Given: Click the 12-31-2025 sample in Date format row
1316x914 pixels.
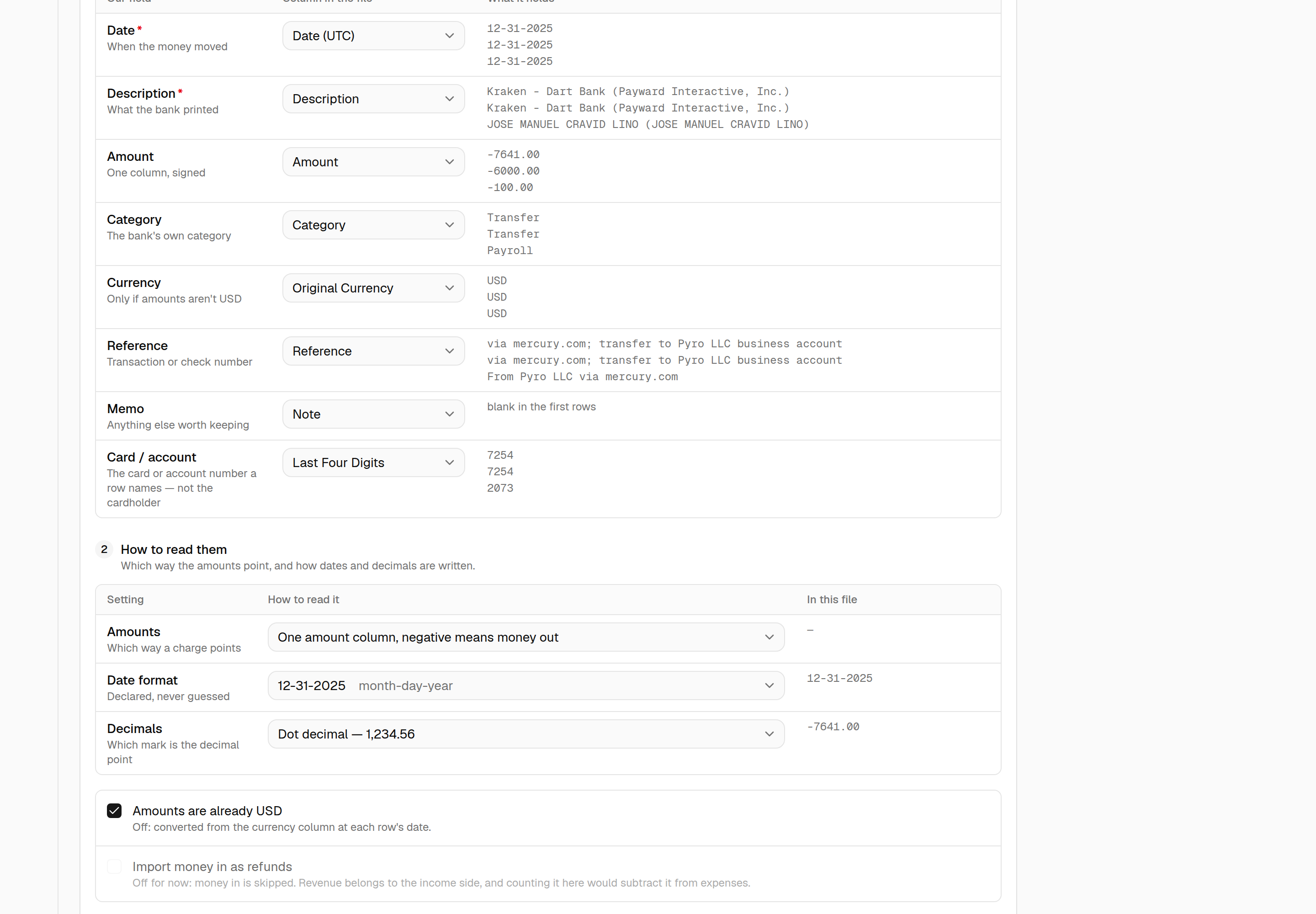Looking at the screenshot, I should point(839,678).
